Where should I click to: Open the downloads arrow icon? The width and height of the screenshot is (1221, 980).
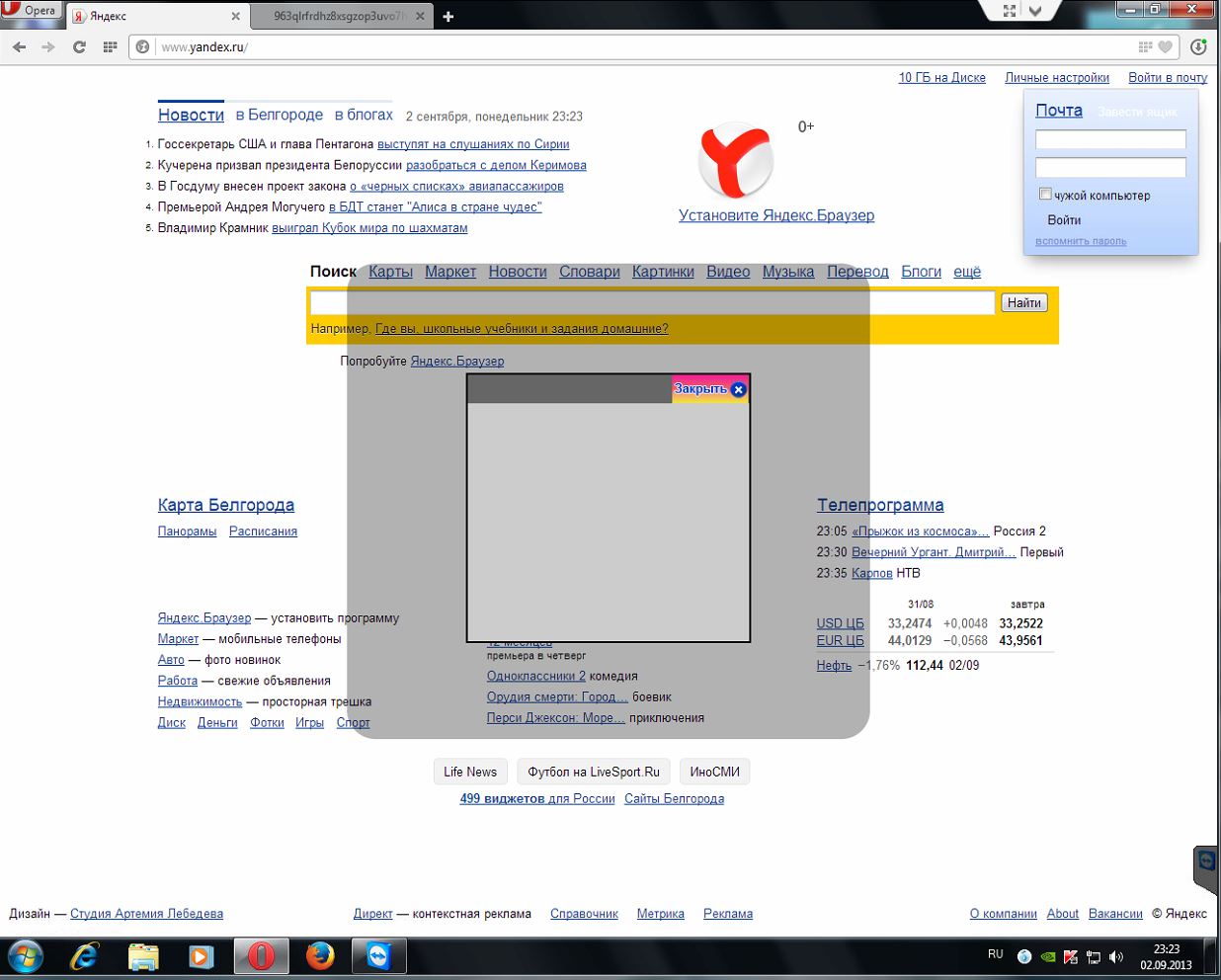tap(1198, 46)
